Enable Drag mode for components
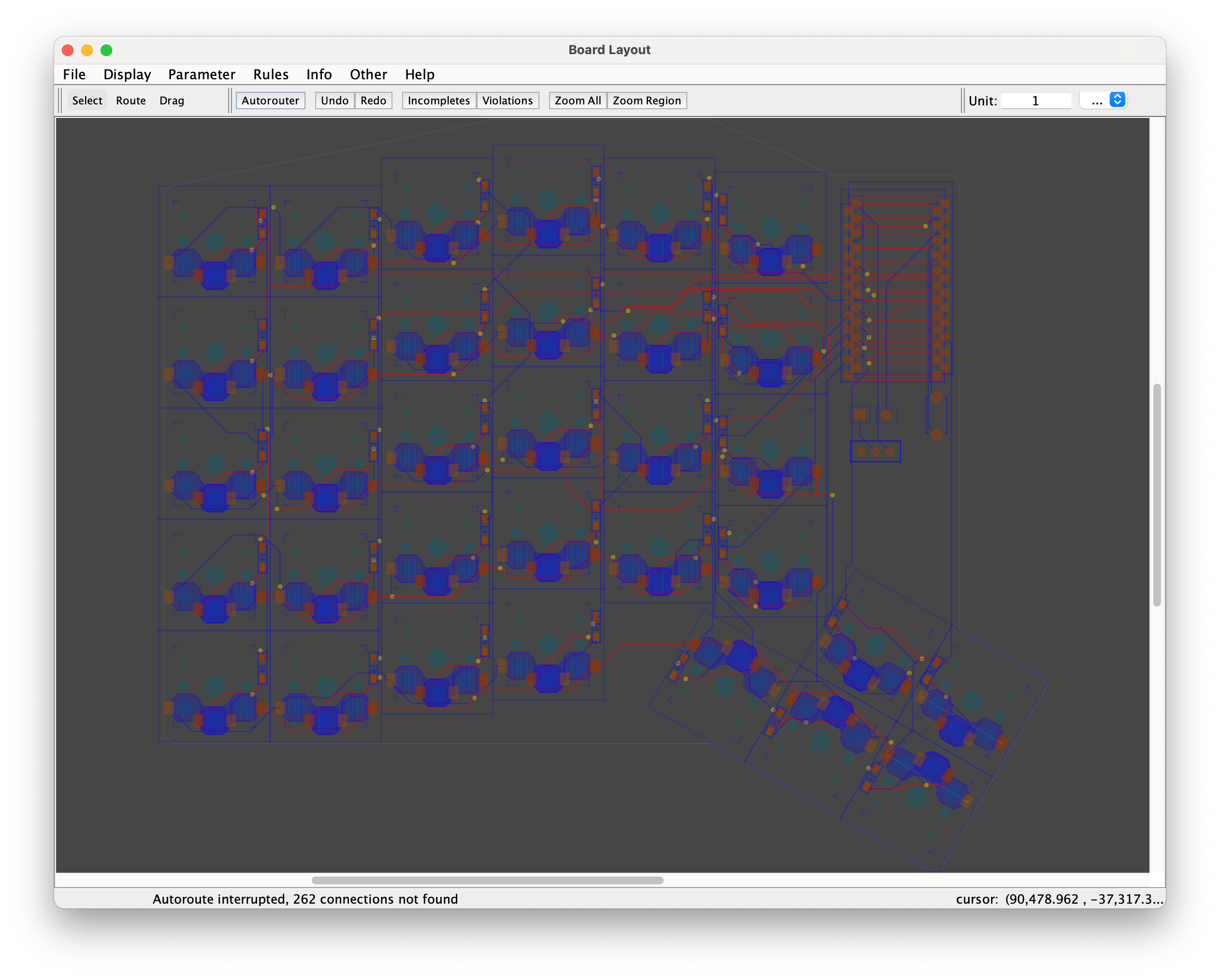The width and height of the screenshot is (1220, 980). tap(172, 100)
